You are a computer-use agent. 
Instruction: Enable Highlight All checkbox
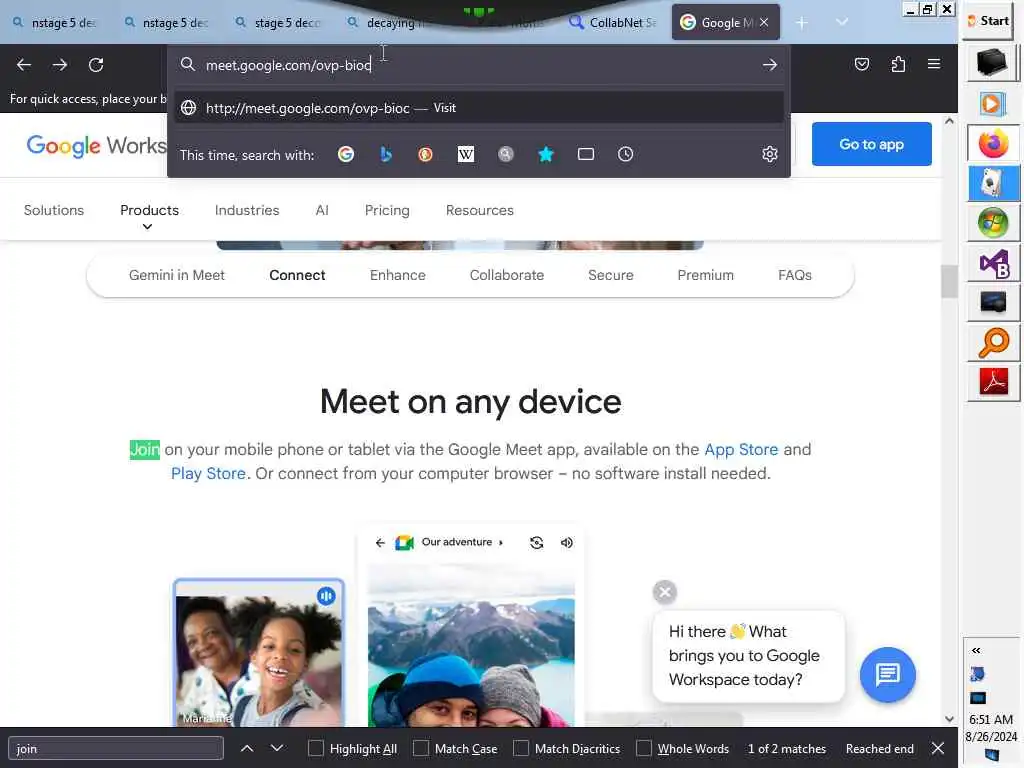point(315,748)
